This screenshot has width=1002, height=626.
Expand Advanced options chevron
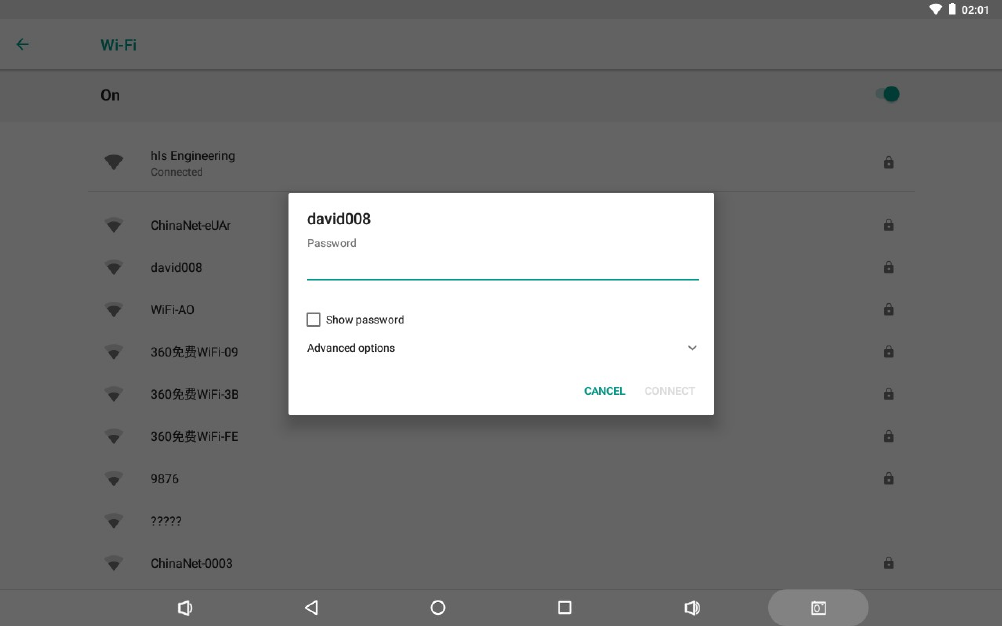(692, 348)
